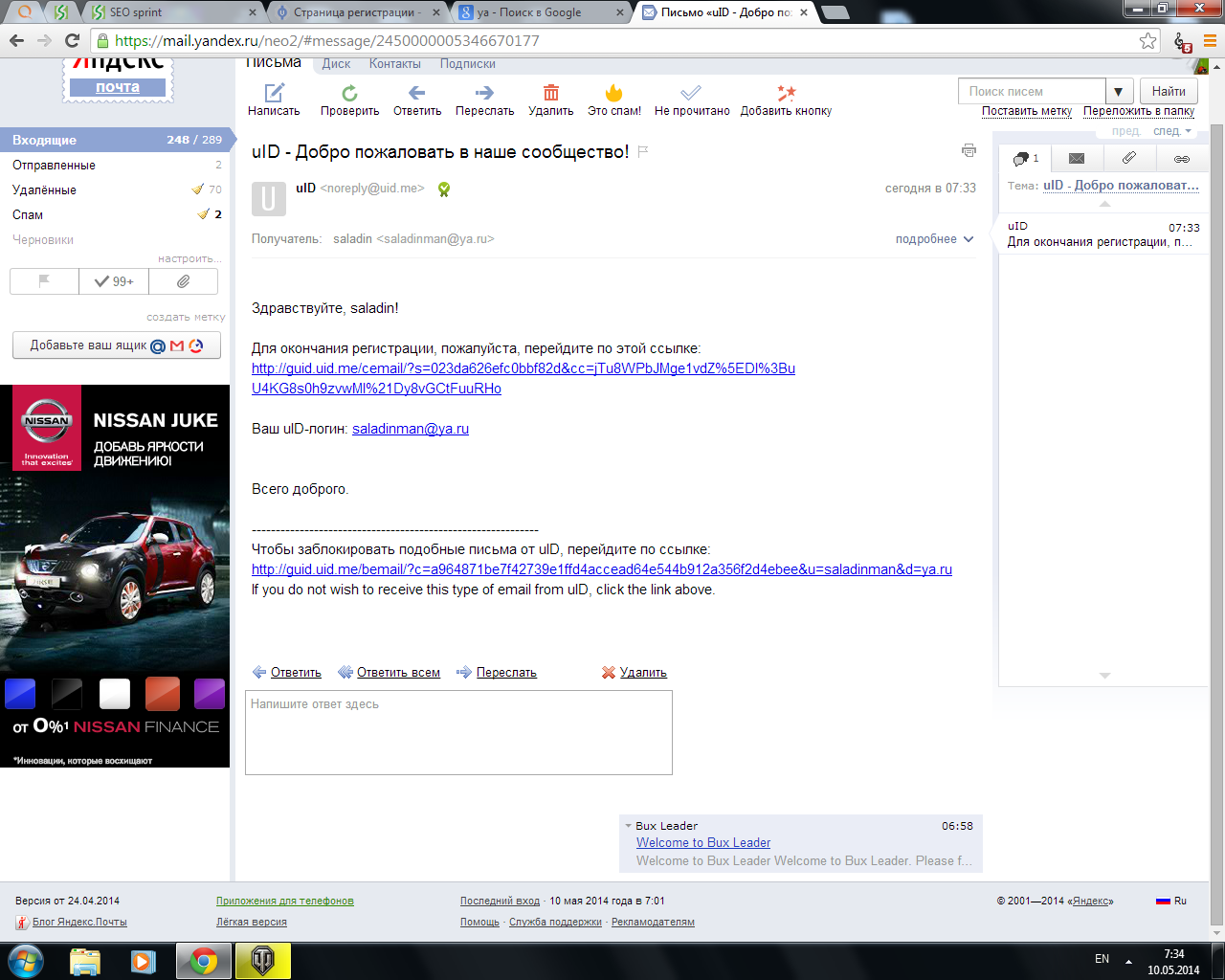Click the downward arrow below the thread list
Viewport: 1225px width, 980px height.
[x=1104, y=676]
